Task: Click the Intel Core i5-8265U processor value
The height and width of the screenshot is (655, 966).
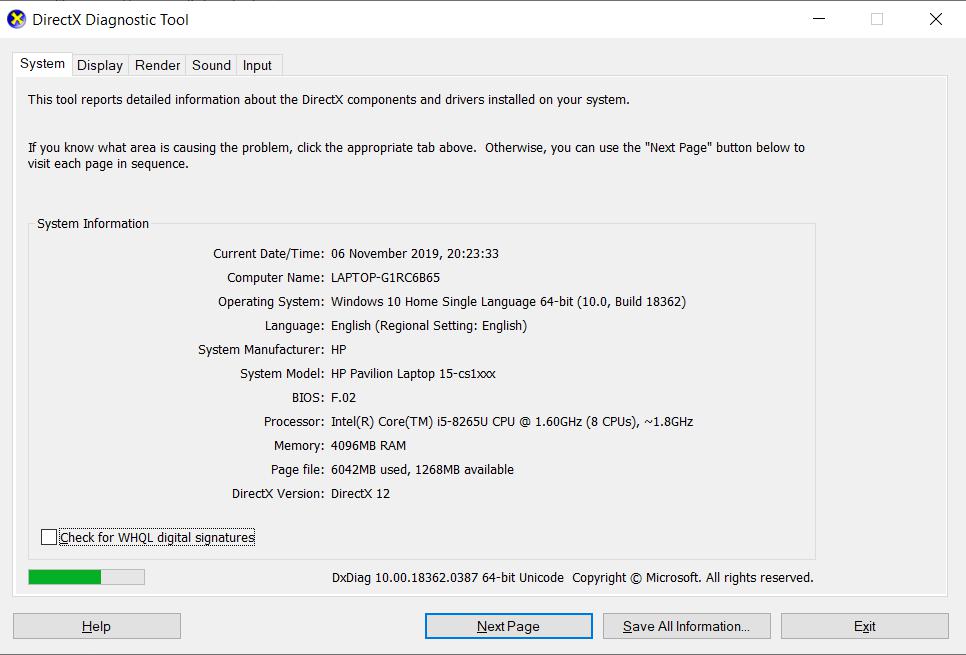Action: pos(512,422)
